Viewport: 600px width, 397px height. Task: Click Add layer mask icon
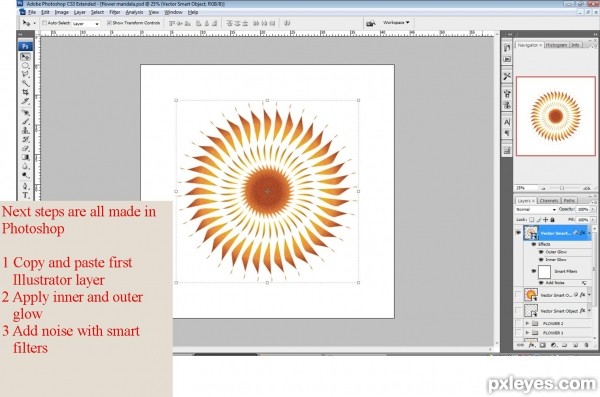pyautogui.click(x=543, y=345)
